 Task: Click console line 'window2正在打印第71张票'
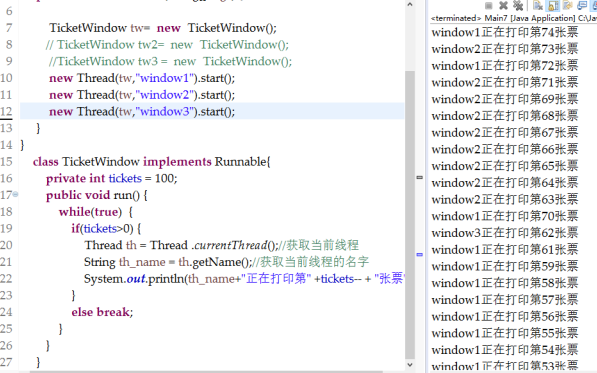(x=505, y=82)
